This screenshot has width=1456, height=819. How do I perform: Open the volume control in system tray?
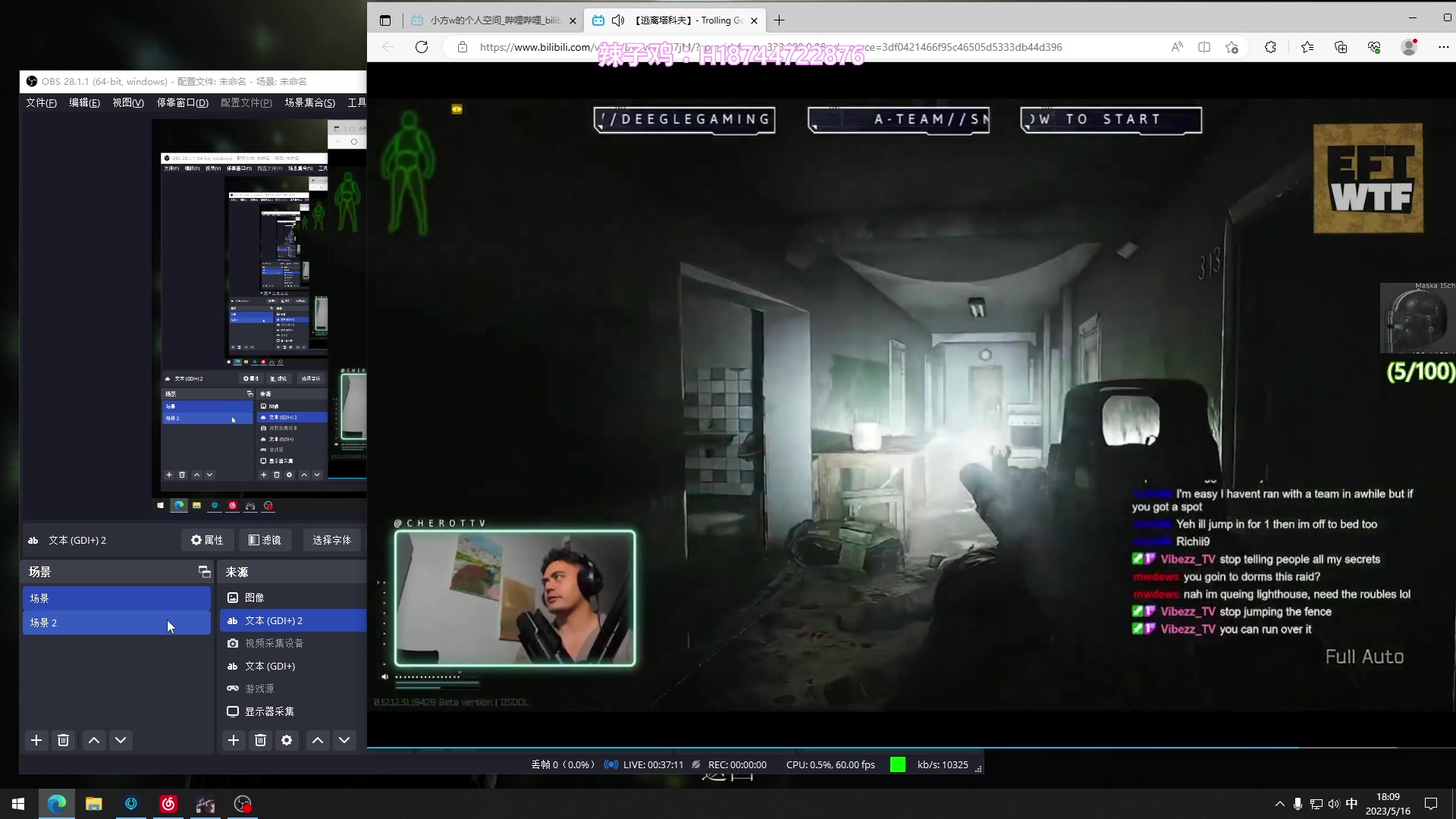1334,804
